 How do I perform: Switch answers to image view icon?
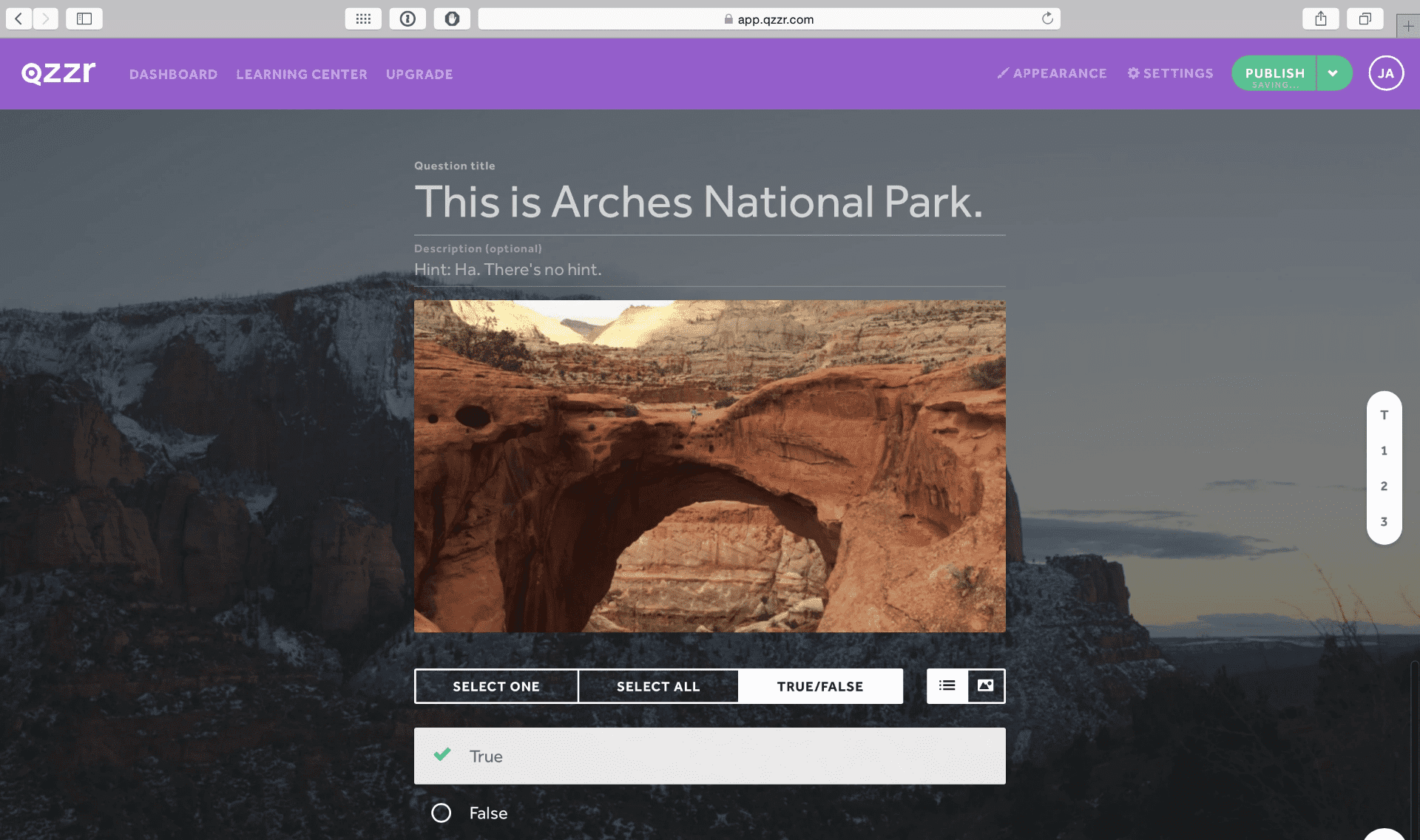(986, 685)
